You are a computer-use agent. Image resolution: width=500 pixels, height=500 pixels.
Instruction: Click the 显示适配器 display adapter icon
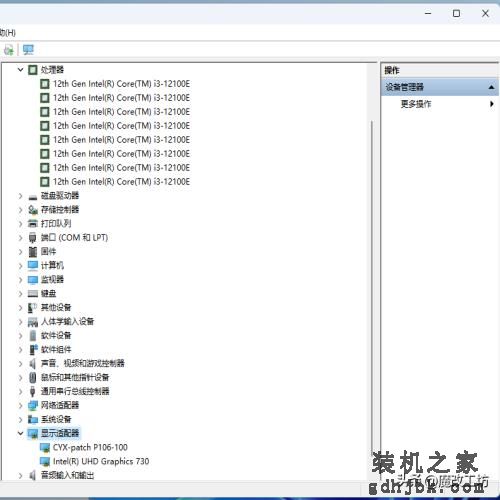(x=33, y=434)
